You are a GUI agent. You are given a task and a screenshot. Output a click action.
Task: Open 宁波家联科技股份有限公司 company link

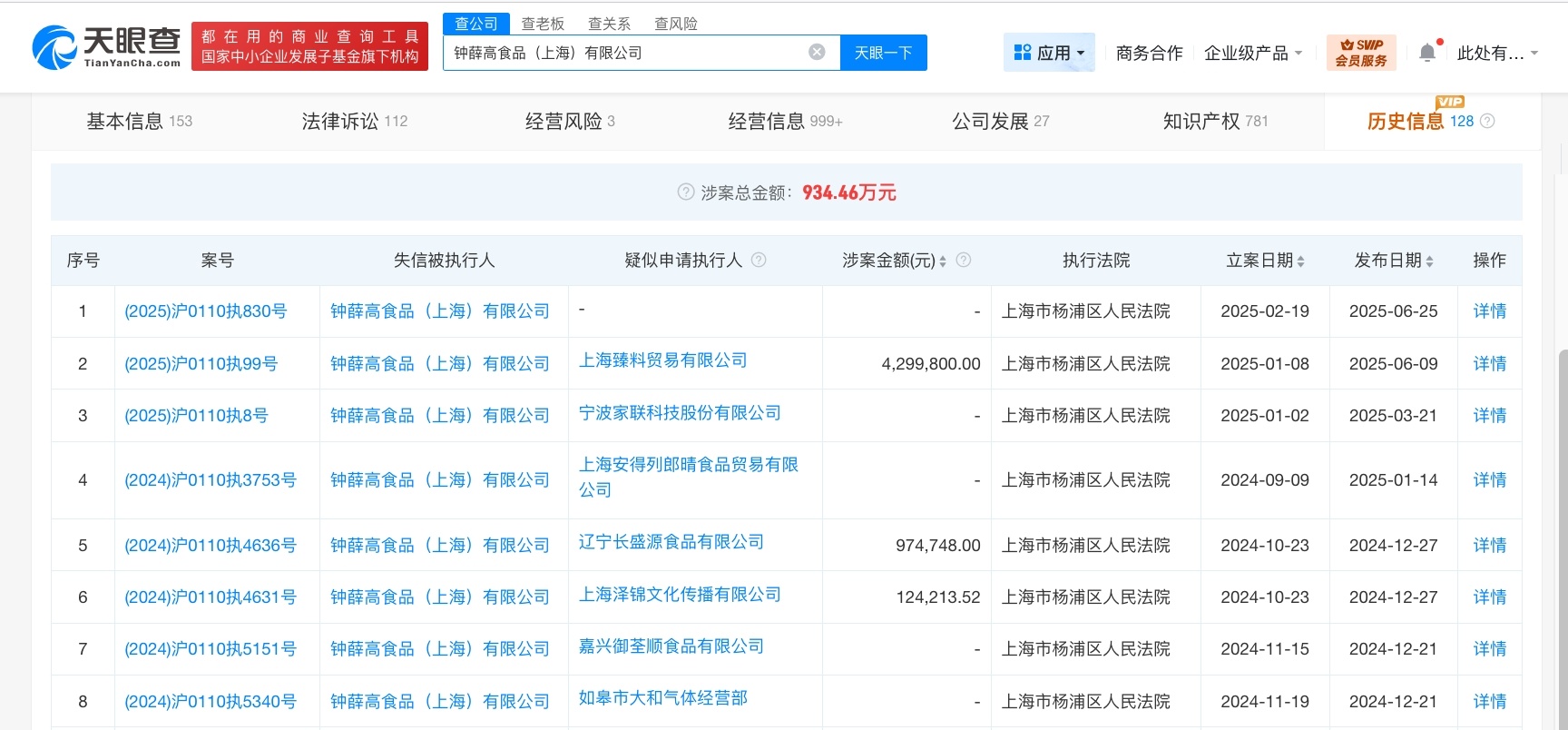pos(681,413)
